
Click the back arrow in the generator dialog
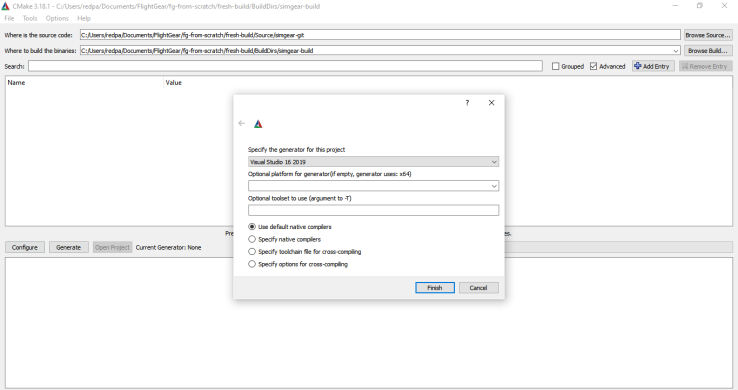tap(241, 123)
